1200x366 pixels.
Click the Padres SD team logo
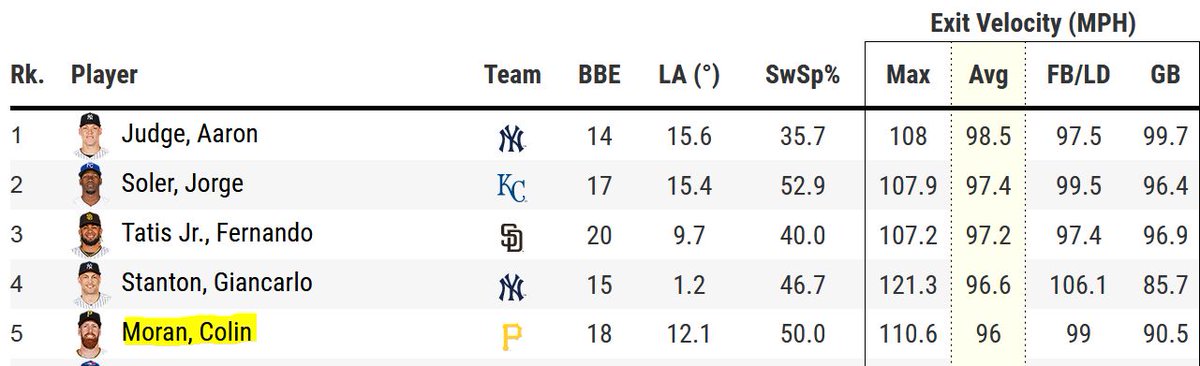tap(511, 237)
